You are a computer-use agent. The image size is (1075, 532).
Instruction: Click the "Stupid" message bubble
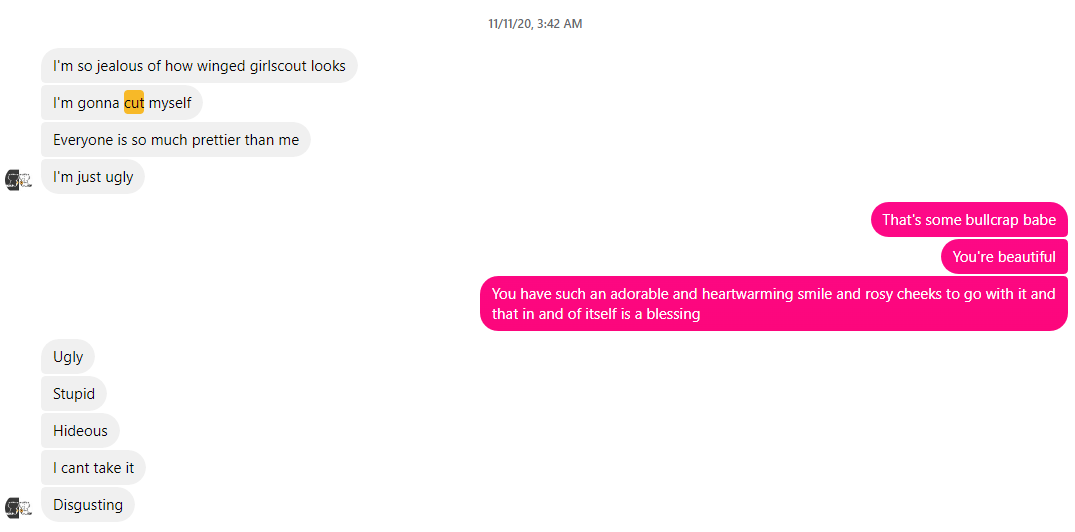point(74,394)
